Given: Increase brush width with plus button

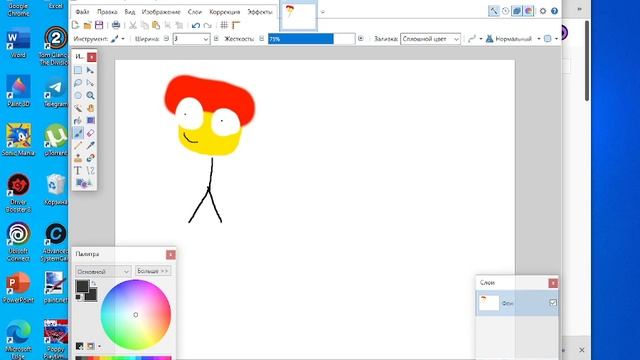Looking at the screenshot, I should (x=216, y=39).
